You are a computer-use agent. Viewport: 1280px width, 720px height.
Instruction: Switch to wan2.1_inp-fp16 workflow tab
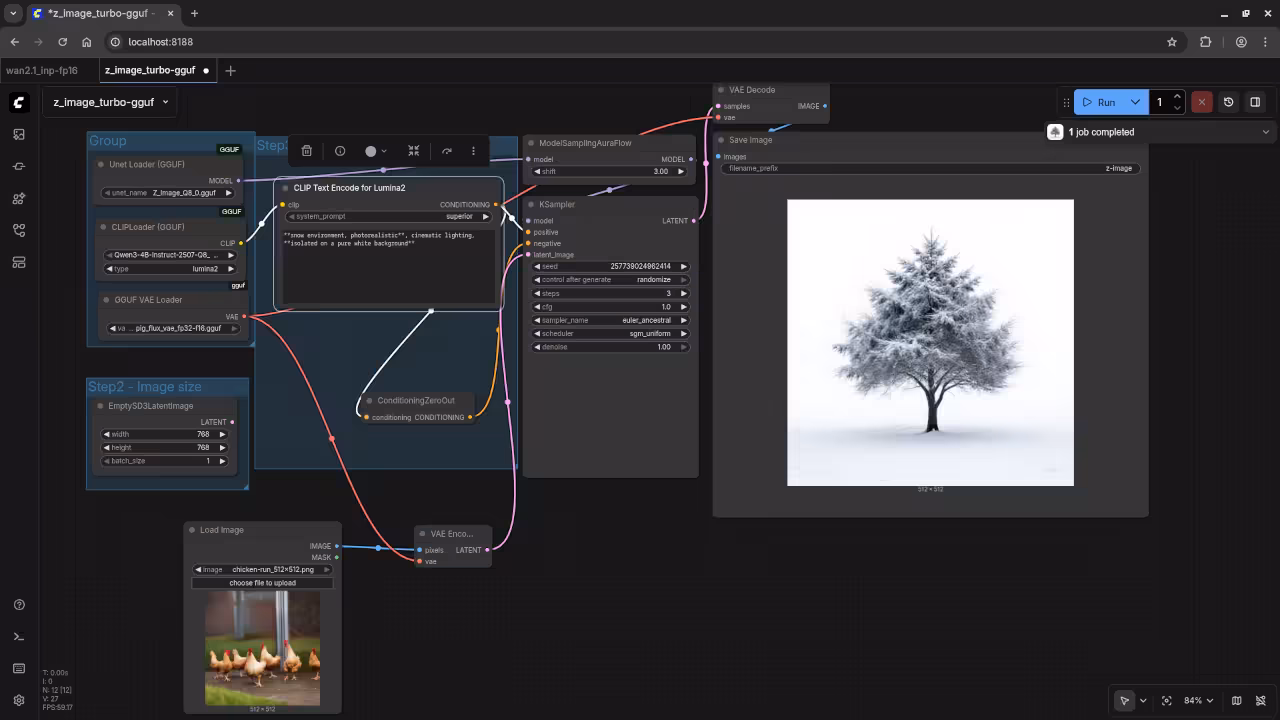pos(42,71)
